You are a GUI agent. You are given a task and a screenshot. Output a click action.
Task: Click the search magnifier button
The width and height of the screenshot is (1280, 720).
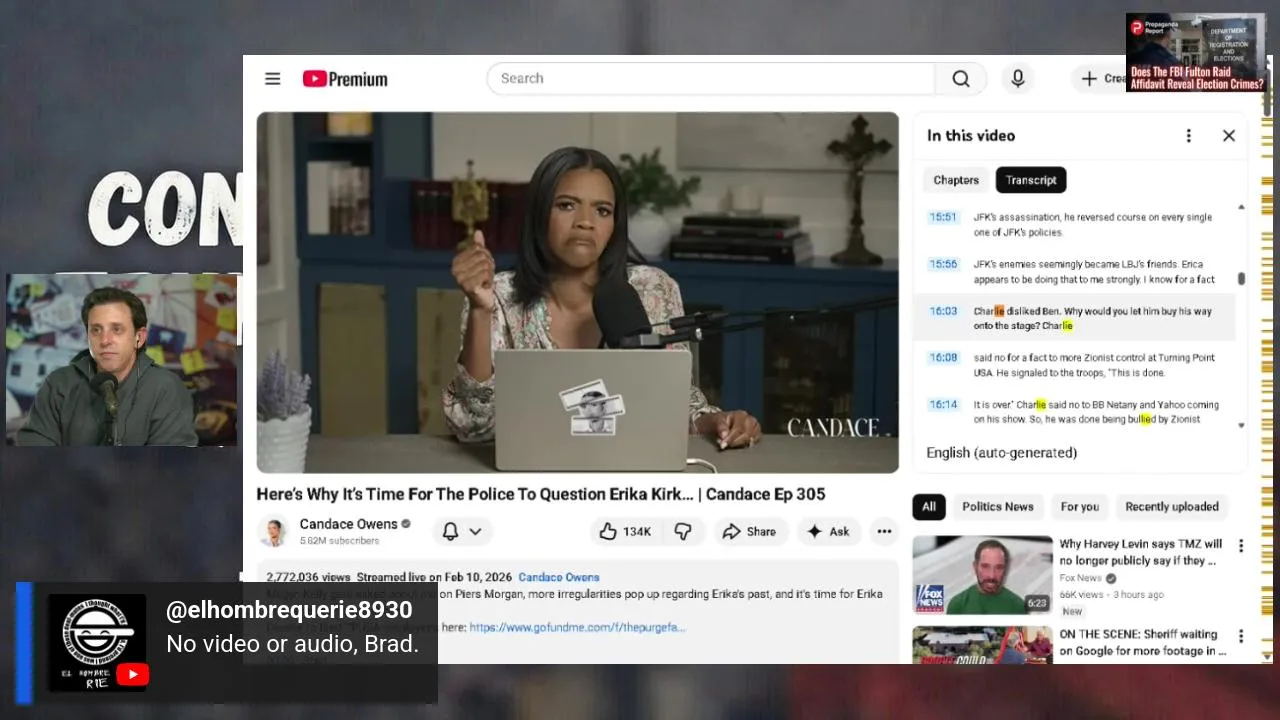coord(961,79)
